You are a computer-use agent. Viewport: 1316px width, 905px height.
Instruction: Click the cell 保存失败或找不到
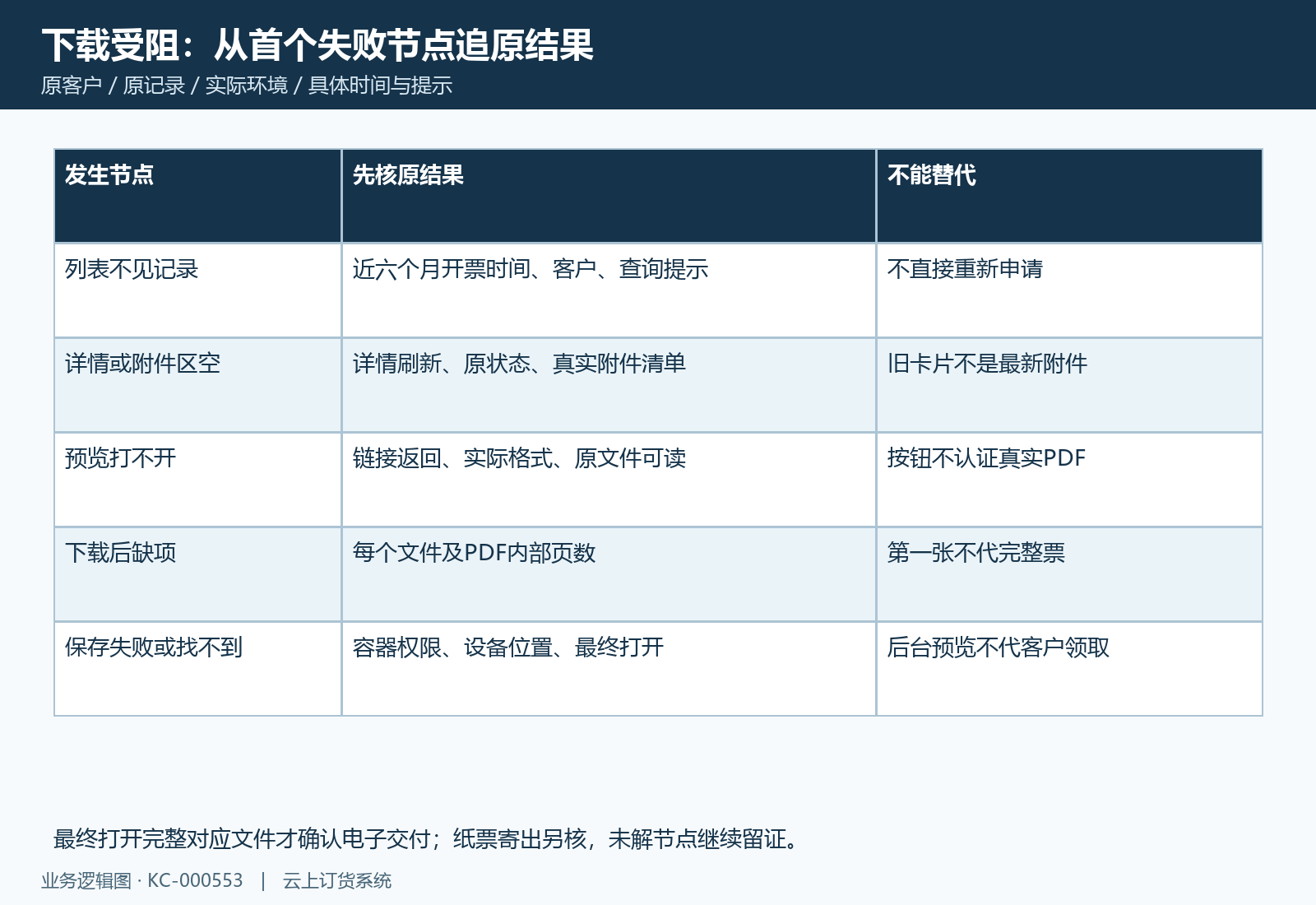[197, 669]
